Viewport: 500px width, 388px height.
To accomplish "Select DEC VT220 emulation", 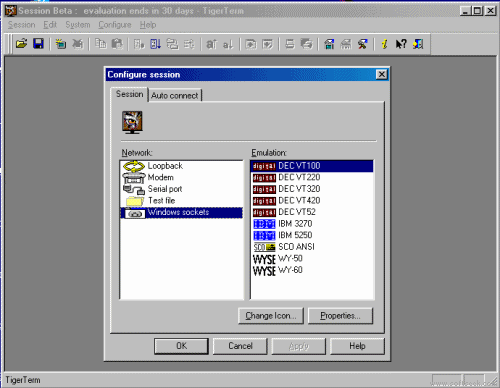I will pyautogui.click(x=312, y=177).
